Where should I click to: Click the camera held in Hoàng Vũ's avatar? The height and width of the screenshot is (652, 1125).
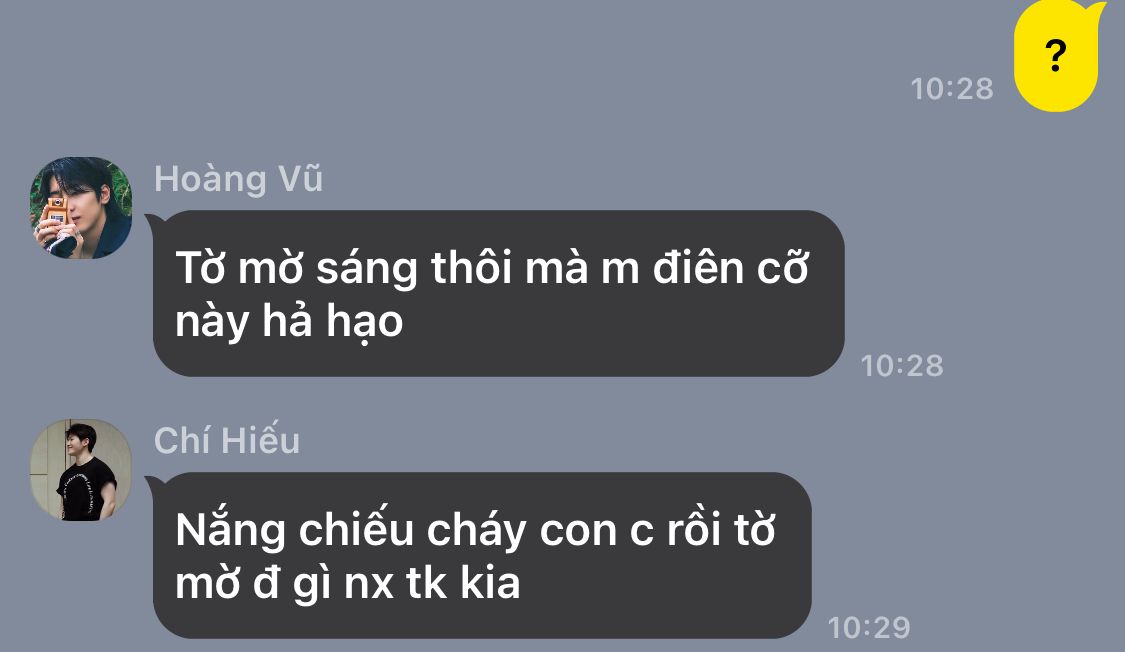coord(56,210)
